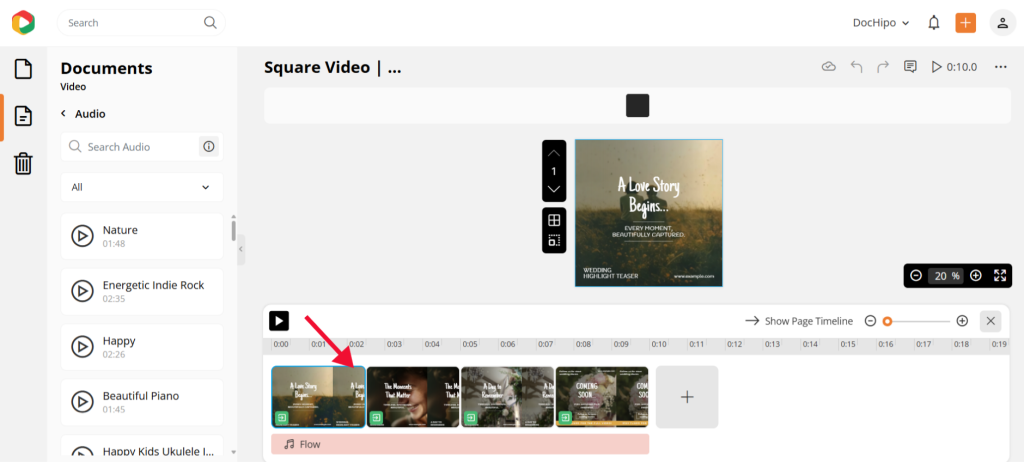Image resolution: width=1024 pixels, height=463 pixels.
Task: Open the page grid view icon
Action: [x=554, y=220]
